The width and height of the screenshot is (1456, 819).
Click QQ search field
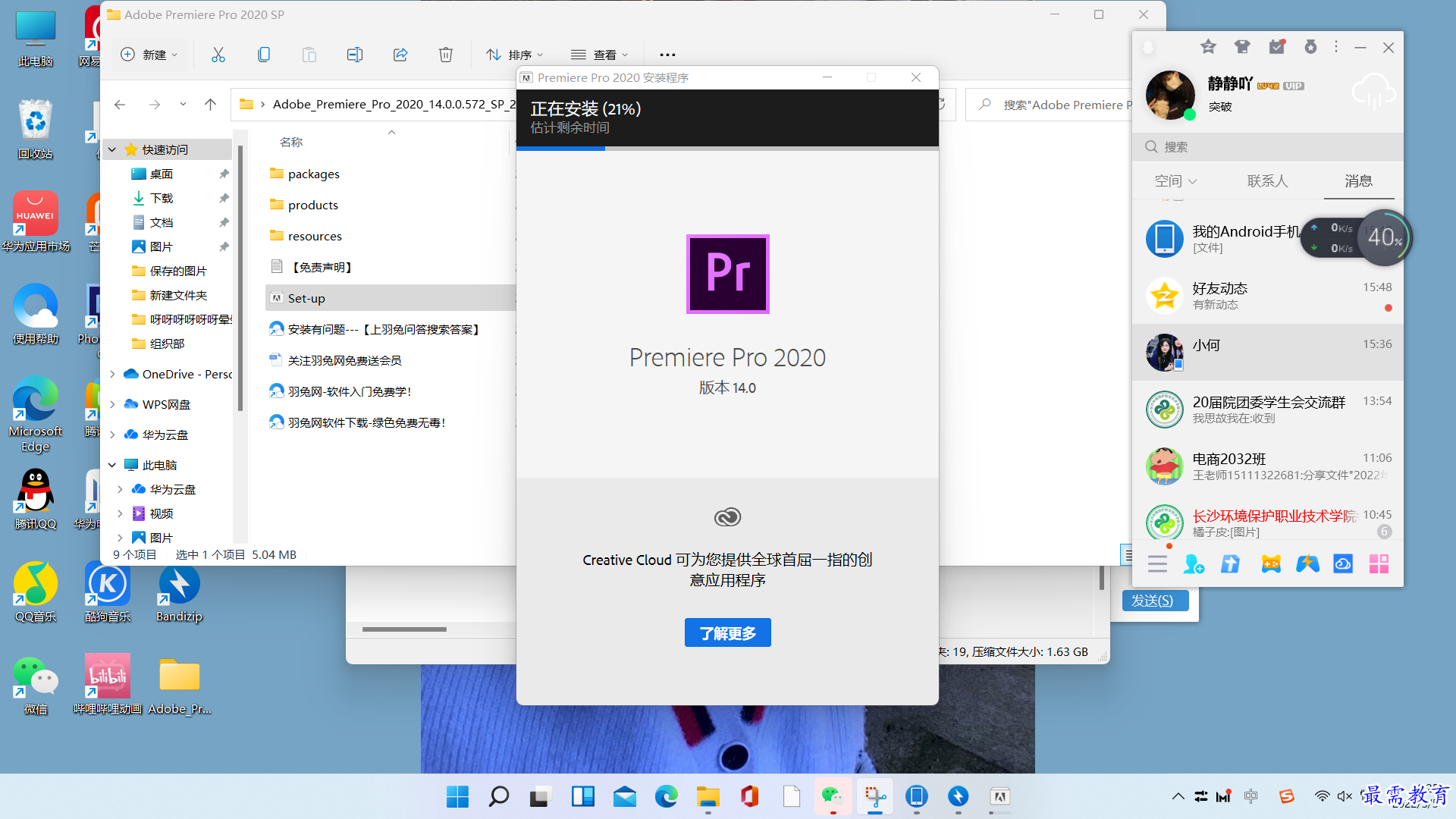[x=1267, y=147]
